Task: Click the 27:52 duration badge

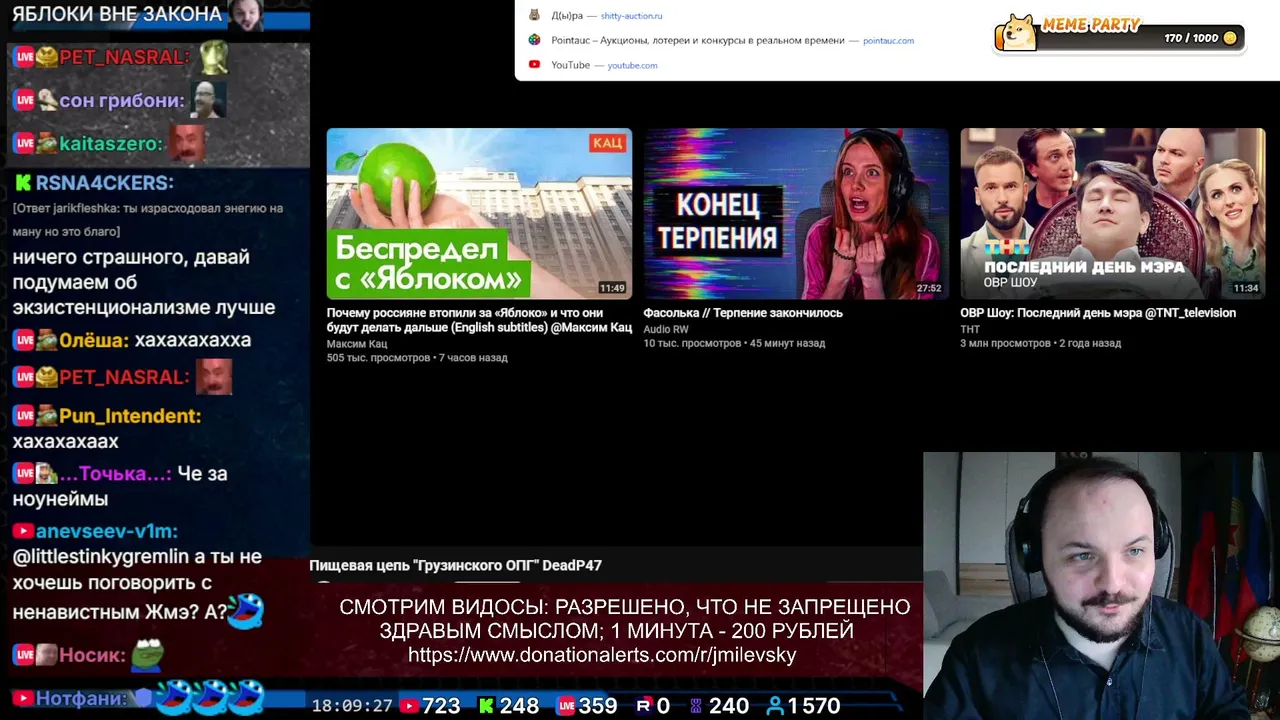Action: pyautogui.click(x=929, y=288)
